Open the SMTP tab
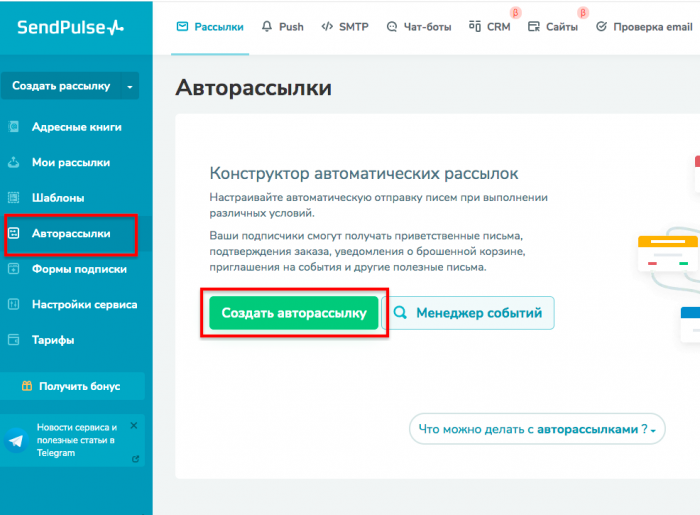Viewport: 700px width, 515px height. pos(344,27)
